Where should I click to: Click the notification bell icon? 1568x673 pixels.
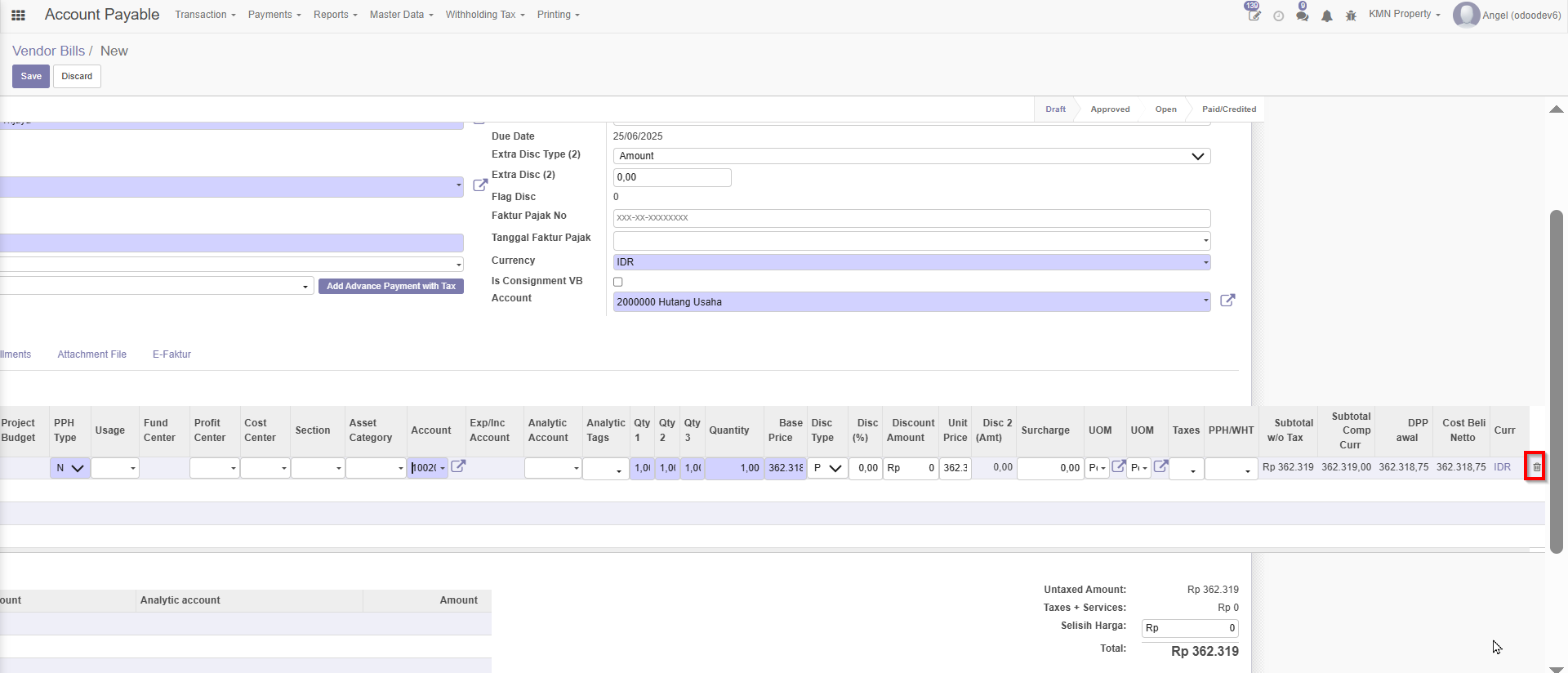click(x=1327, y=16)
